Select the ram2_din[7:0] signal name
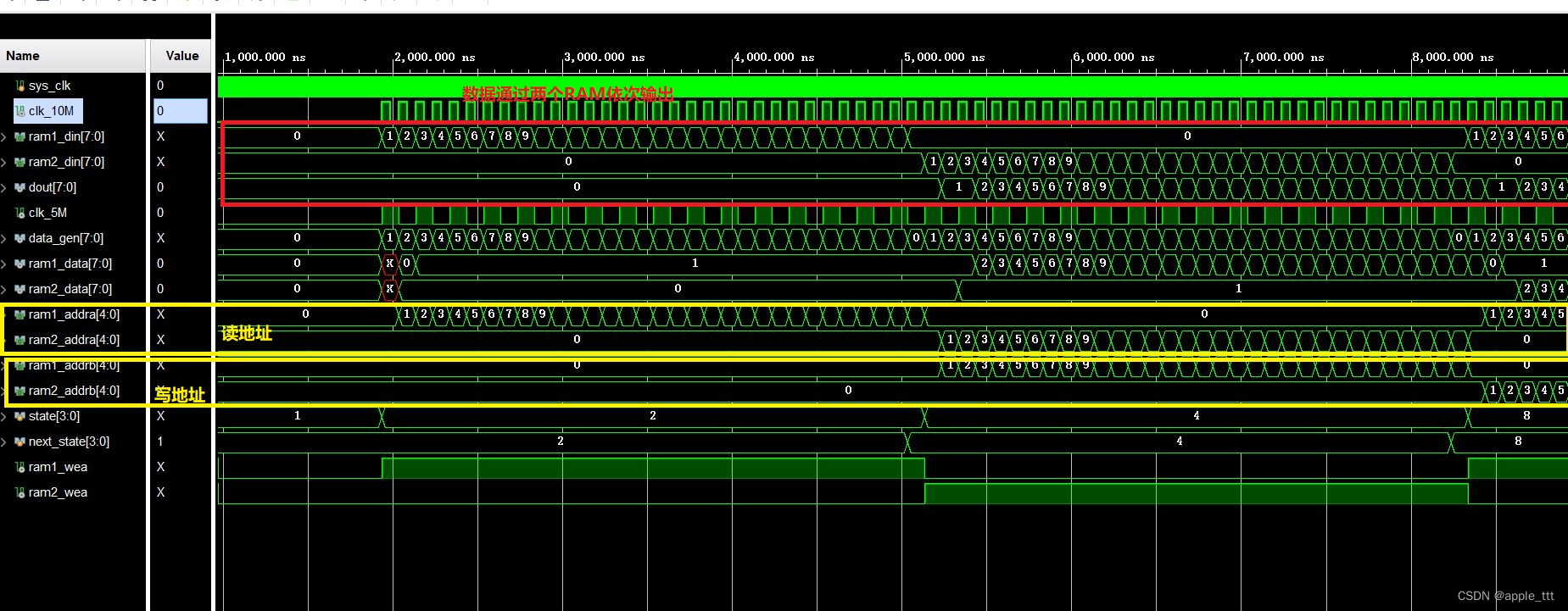Screen dimensions: 1568x611 (x=66, y=162)
